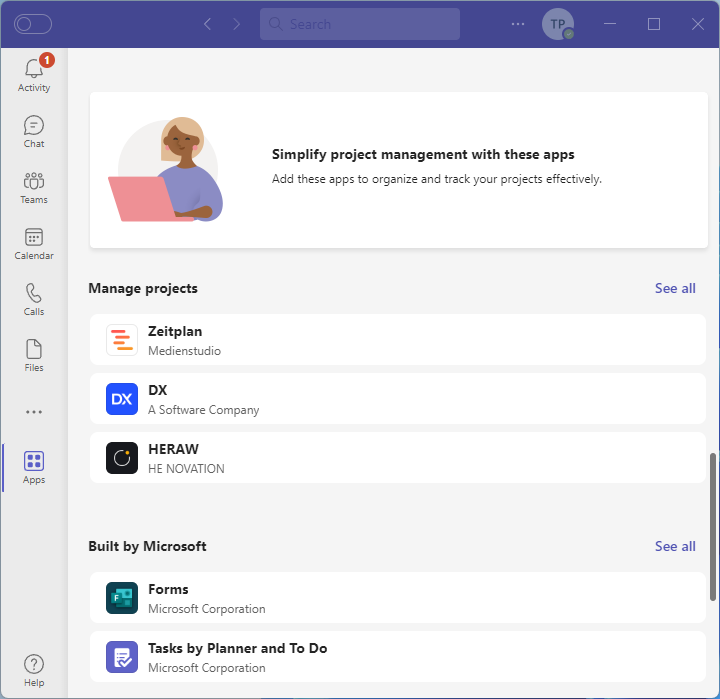Select the HE NOVATION publisher text
Viewport: 720px width, 699px height.
[x=186, y=468]
